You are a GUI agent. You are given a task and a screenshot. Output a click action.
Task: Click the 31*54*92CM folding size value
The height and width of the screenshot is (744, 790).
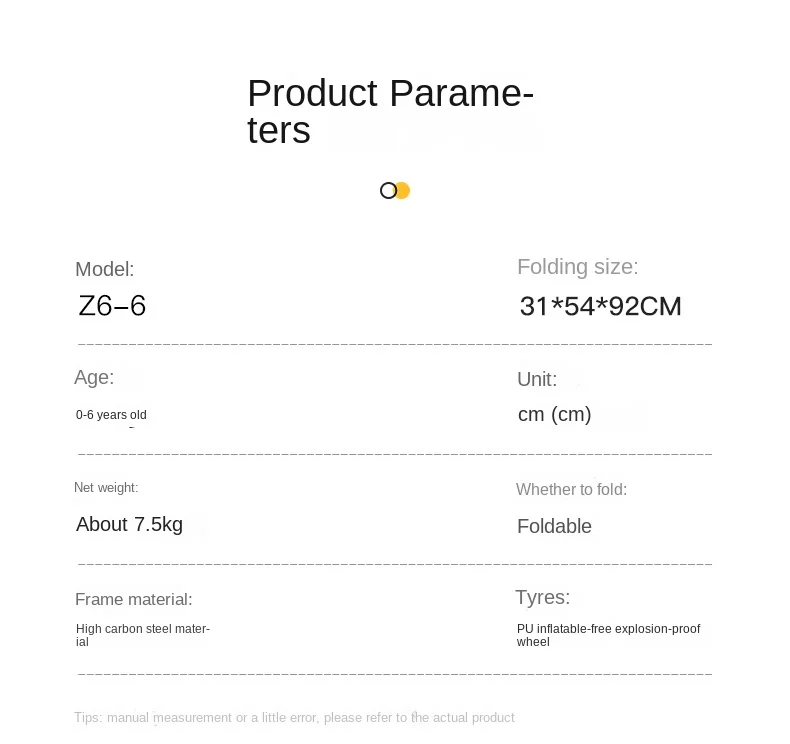pyautogui.click(x=600, y=306)
